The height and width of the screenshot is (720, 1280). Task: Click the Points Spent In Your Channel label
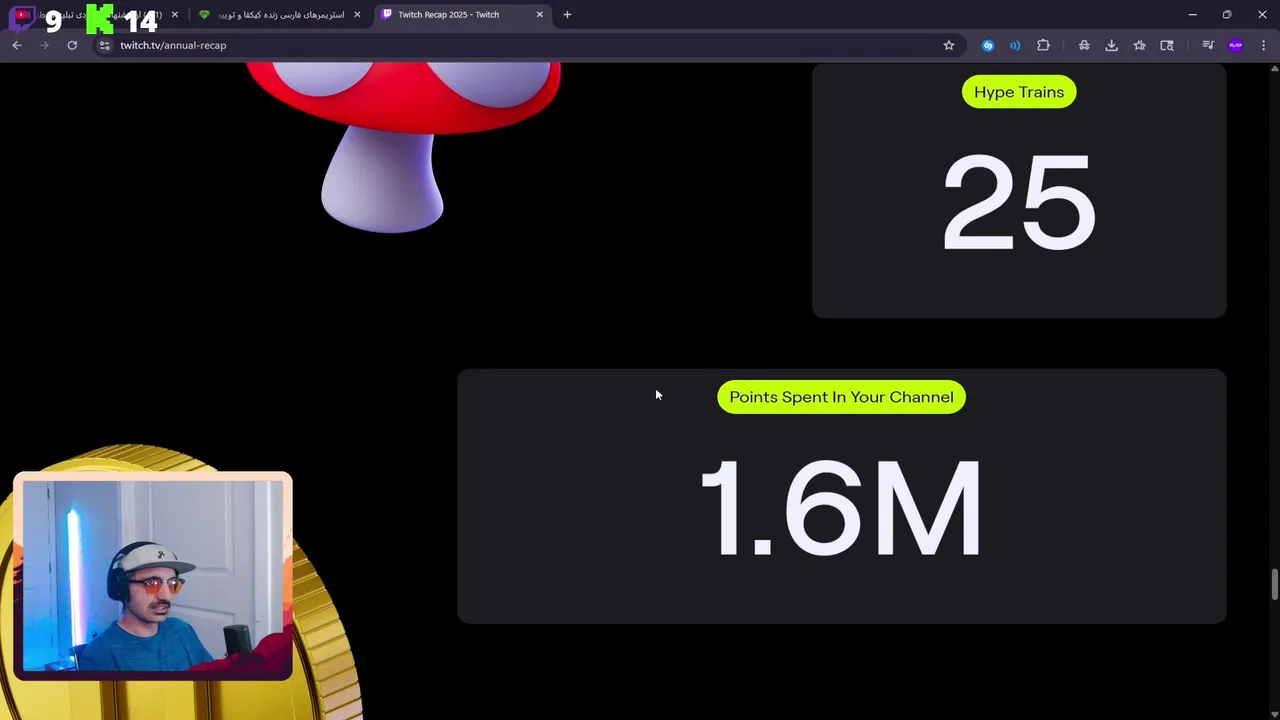pyautogui.click(x=841, y=397)
